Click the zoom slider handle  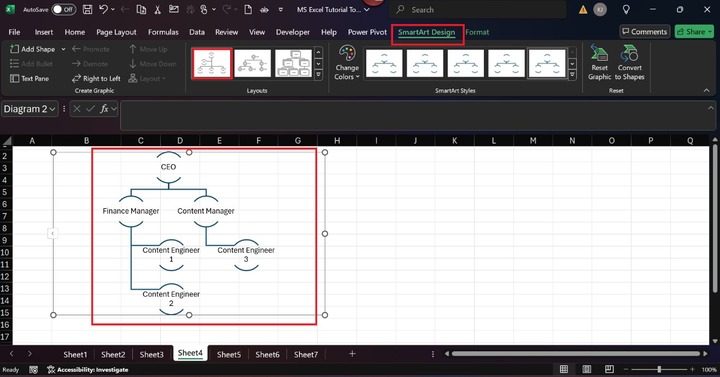[659, 369]
